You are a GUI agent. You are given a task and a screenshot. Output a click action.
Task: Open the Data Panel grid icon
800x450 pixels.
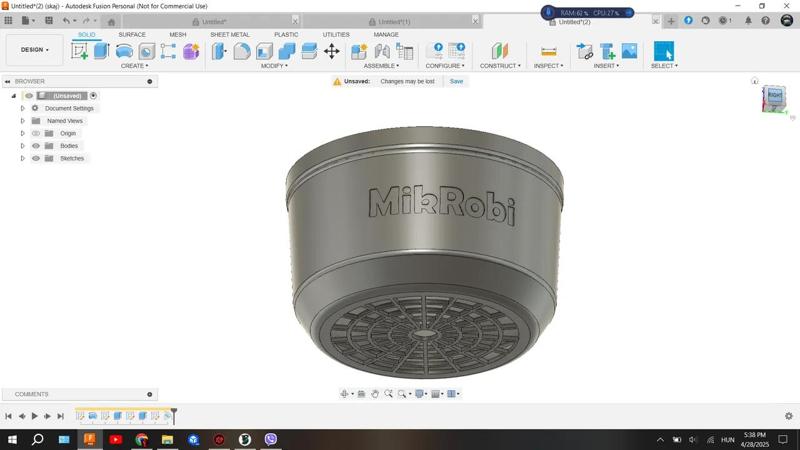pos(8,20)
